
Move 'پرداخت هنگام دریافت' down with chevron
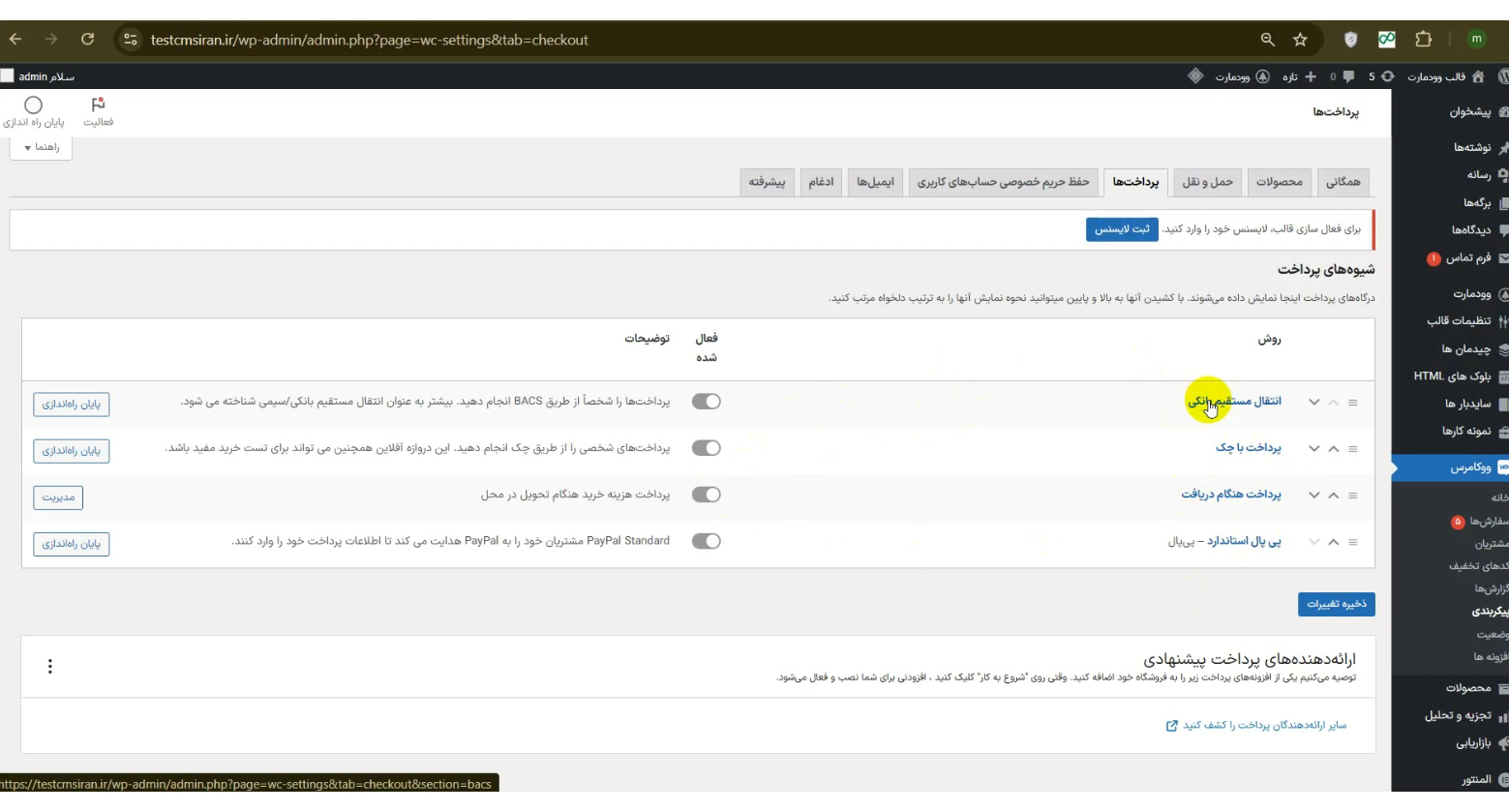point(1313,496)
